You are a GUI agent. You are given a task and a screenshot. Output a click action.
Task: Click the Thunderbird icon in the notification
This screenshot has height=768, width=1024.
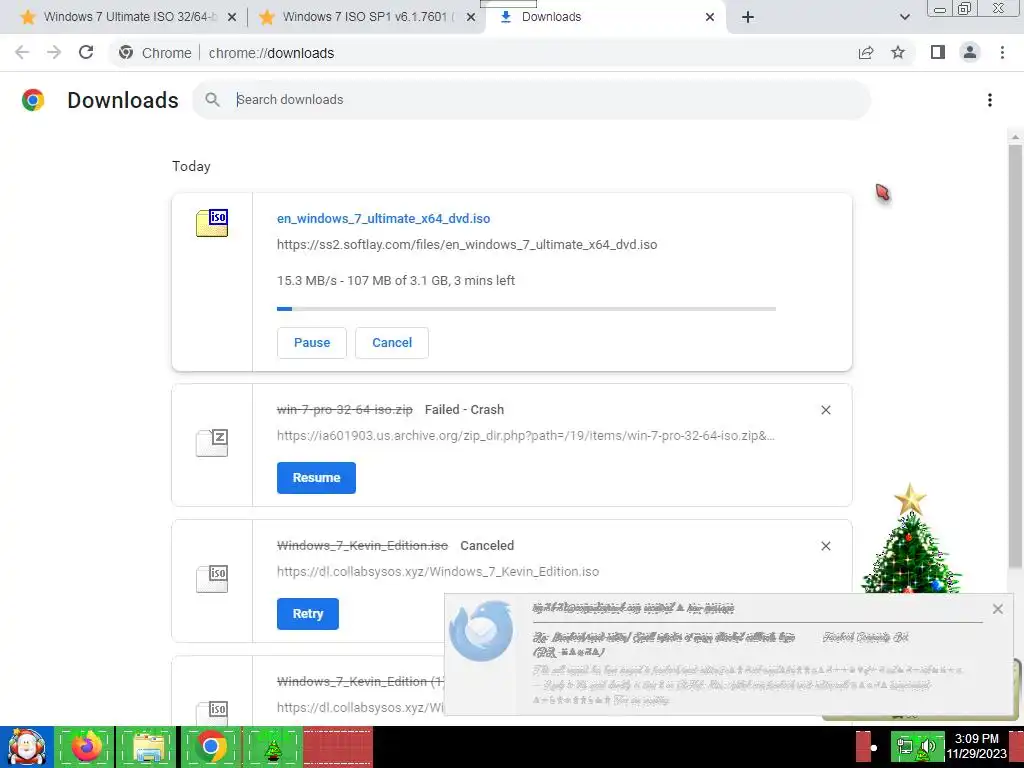(x=481, y=630)
